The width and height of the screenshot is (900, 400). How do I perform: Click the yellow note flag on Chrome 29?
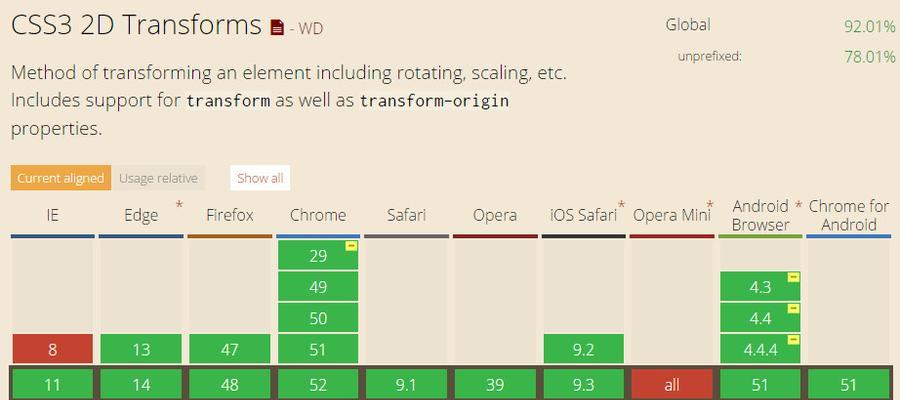(351, 246)
